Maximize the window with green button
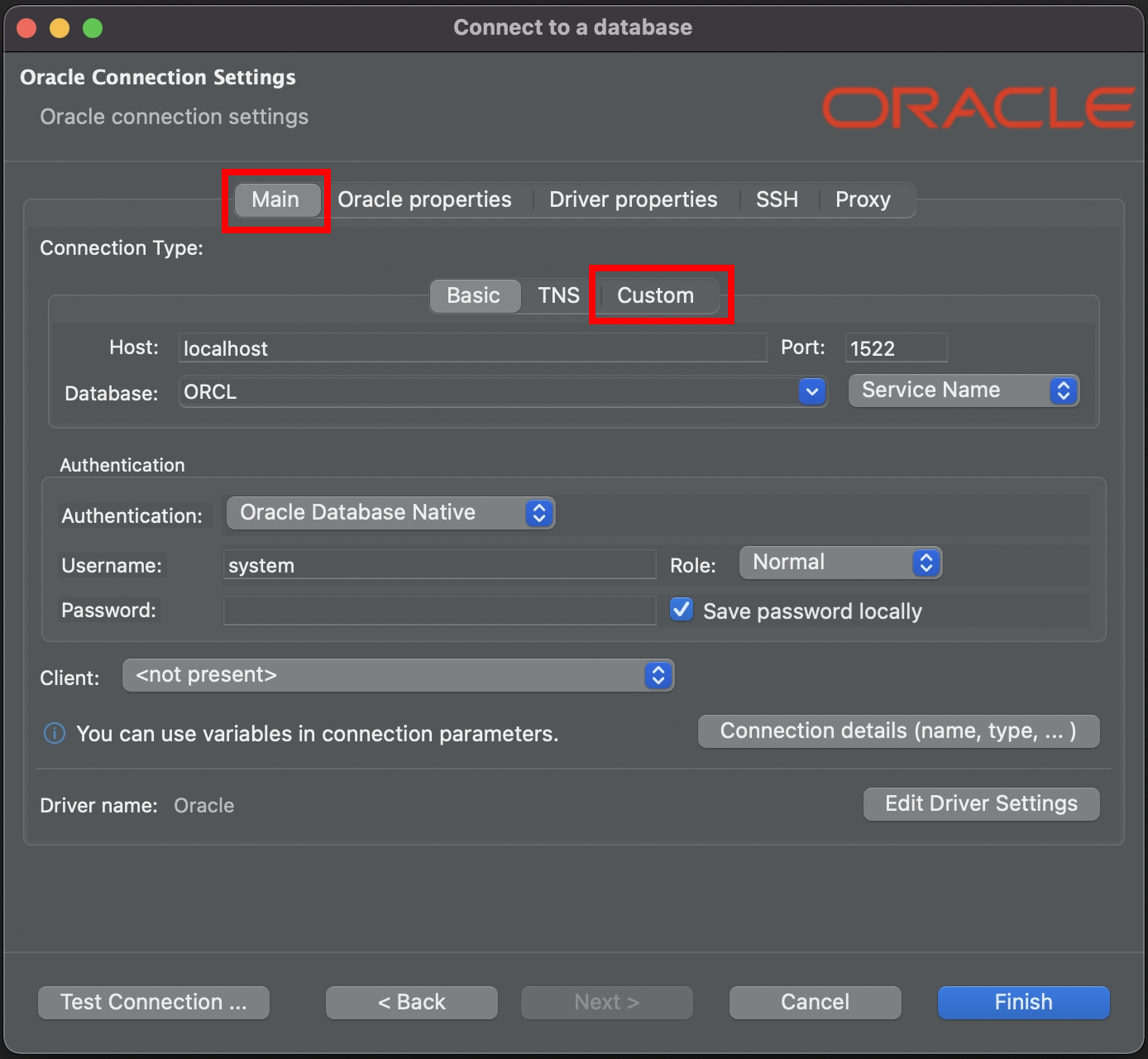The height and width of the screenshot is (1059, 1148). tap(93, 28)
